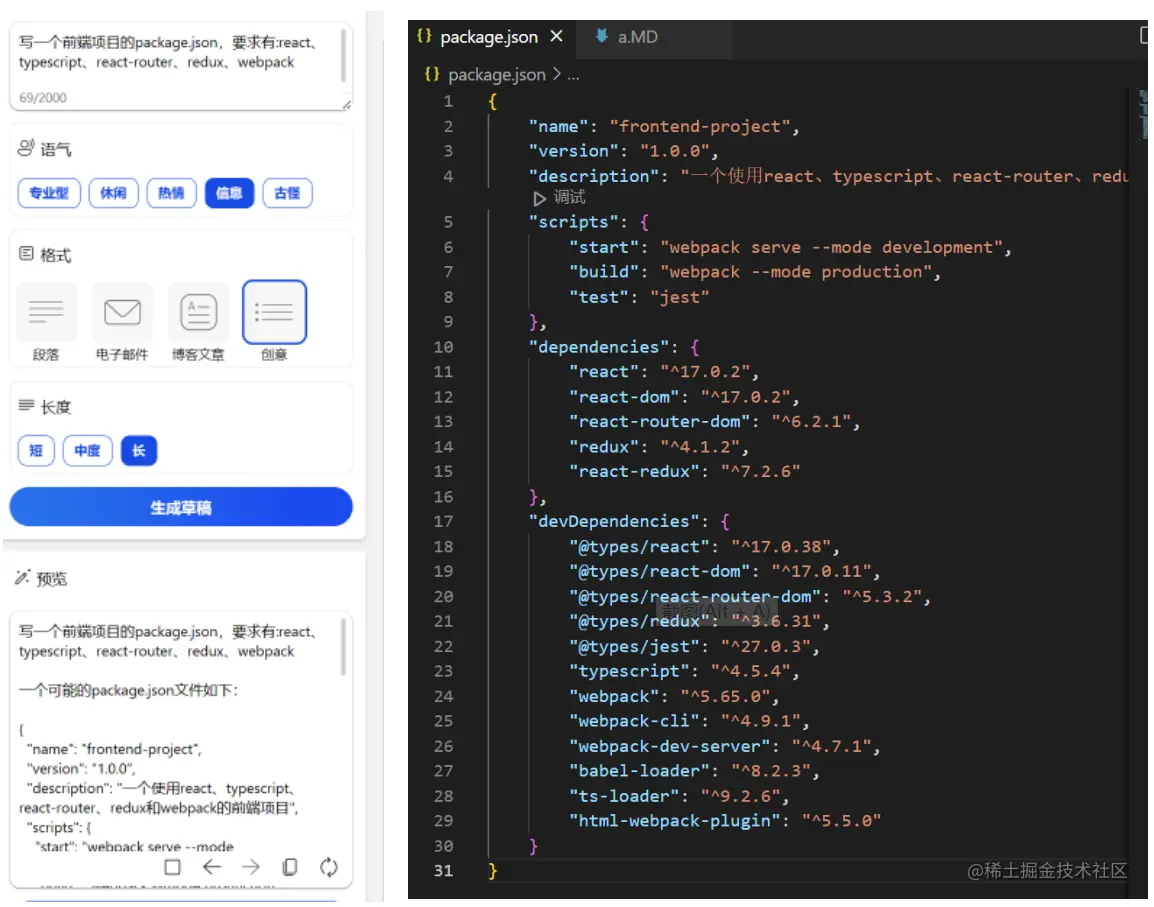Screen dimensions: 1154x907
Task: Click the prompt box resize handle
Action: pyautogui.click(x=346, y=105)
